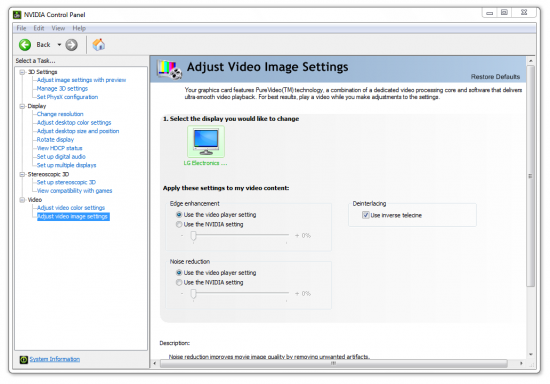The image size is (550, 384).
Task: Click the Noise reduction slider handle
Action: point(193,294)
